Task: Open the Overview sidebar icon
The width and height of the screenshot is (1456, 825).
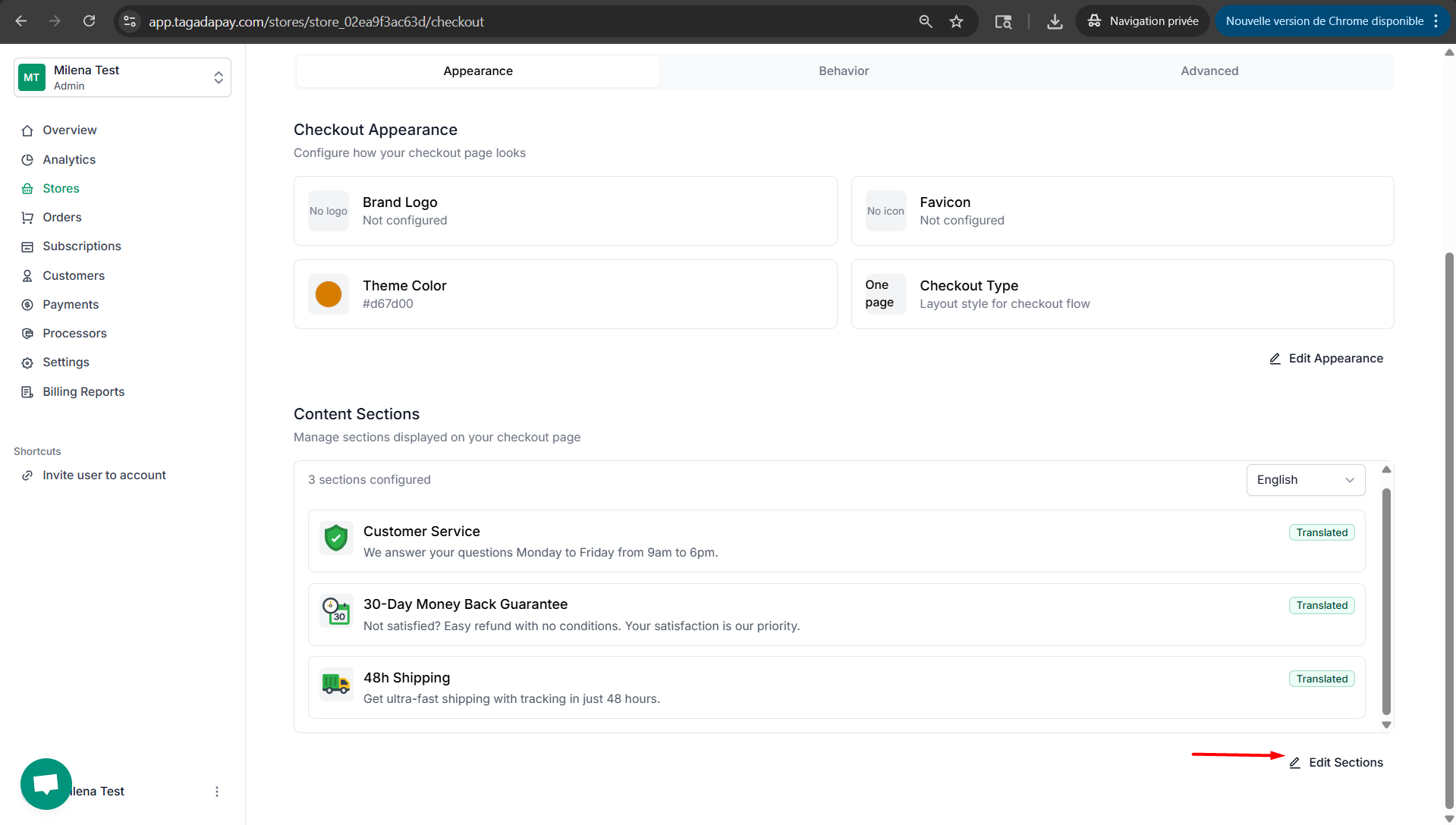Action: pos(27,130)
